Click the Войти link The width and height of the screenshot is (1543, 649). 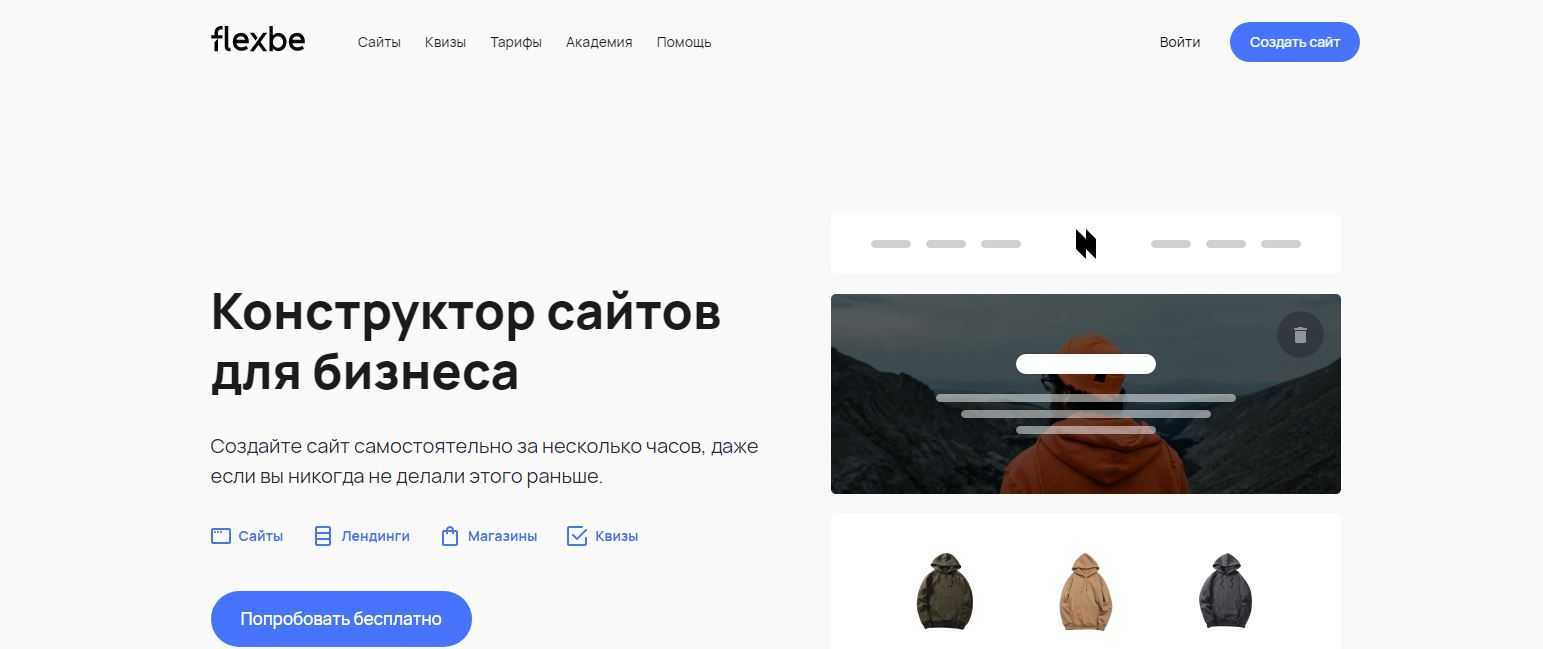(1180, 42)
